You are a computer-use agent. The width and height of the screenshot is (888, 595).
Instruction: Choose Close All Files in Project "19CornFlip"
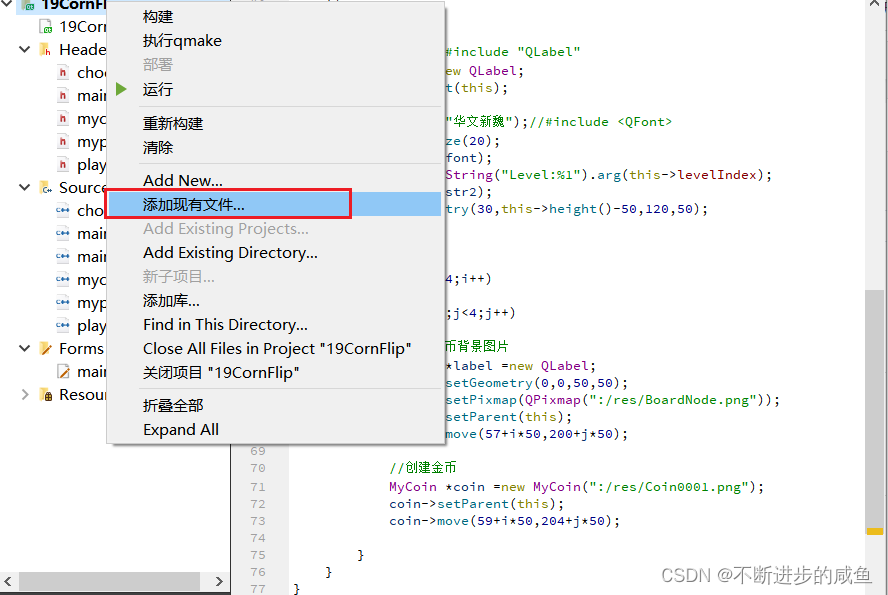click(277, 349)
